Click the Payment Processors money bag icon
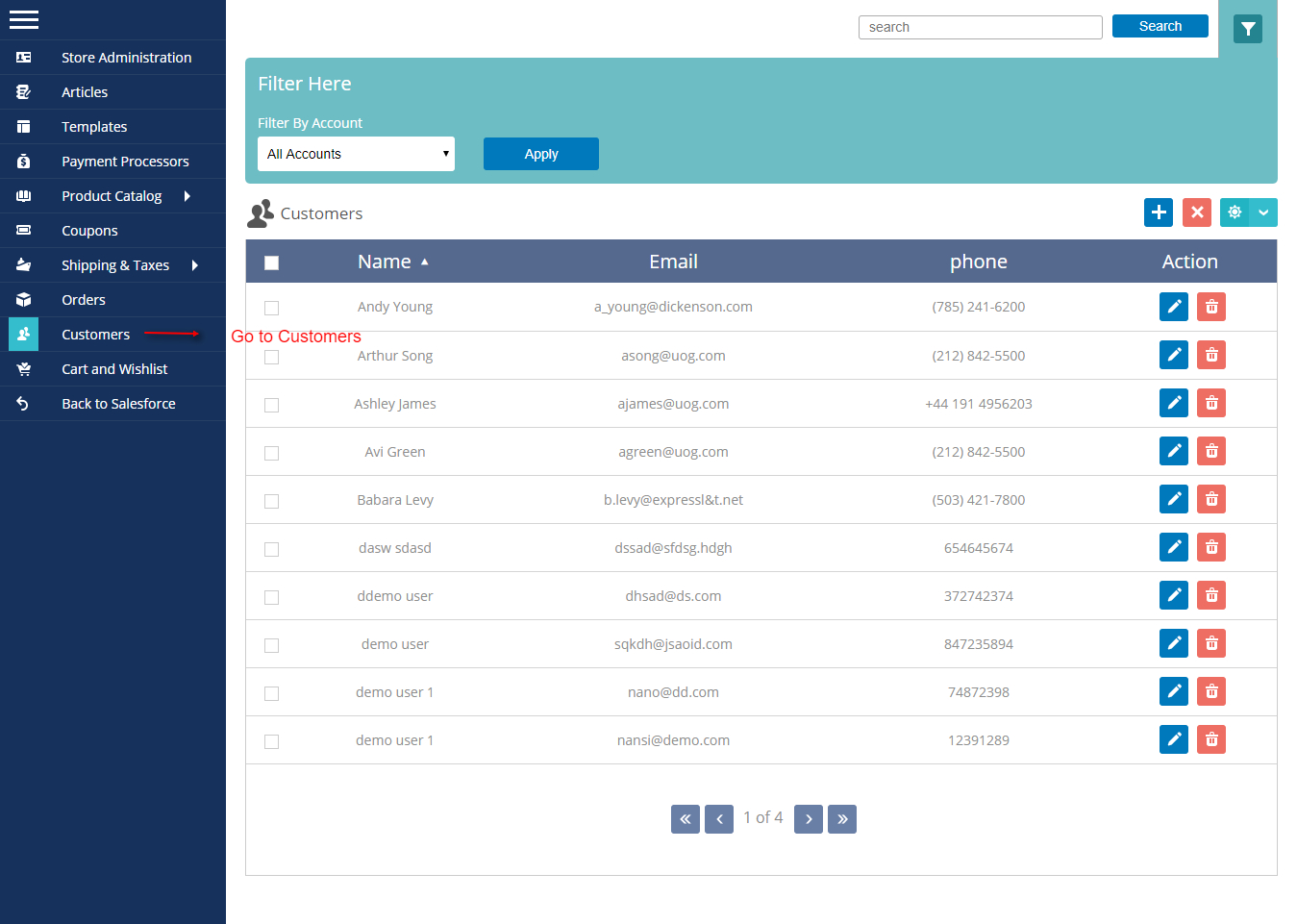1297x924 pixels. point(23,162)
